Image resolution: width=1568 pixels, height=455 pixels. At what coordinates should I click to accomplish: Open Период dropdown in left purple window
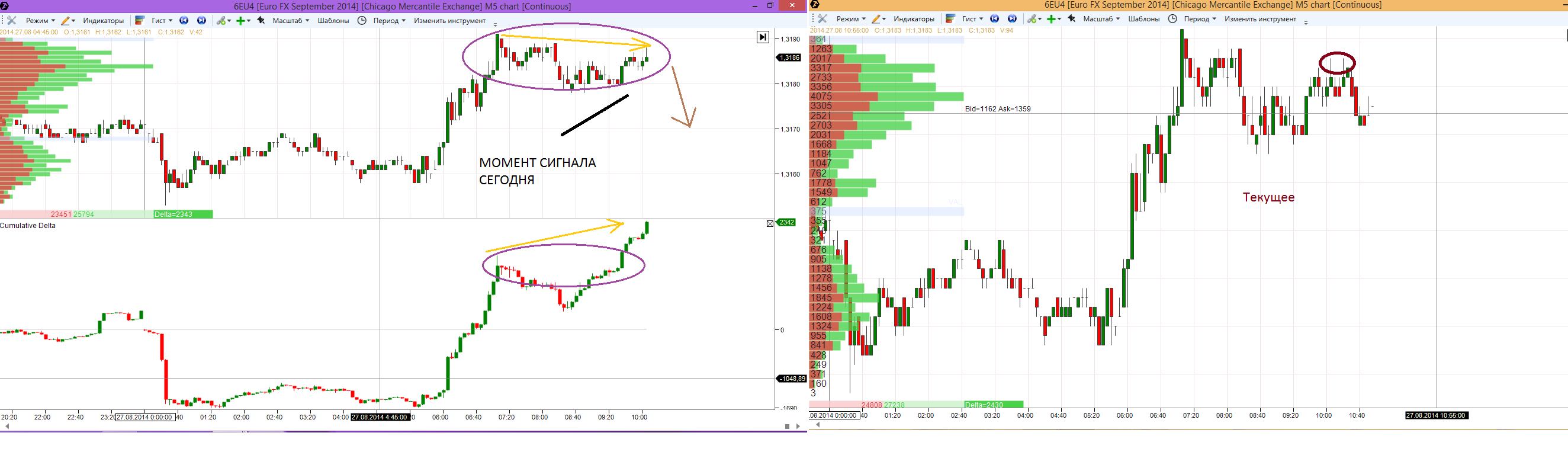pyautogui.click(x=390, y=21)
